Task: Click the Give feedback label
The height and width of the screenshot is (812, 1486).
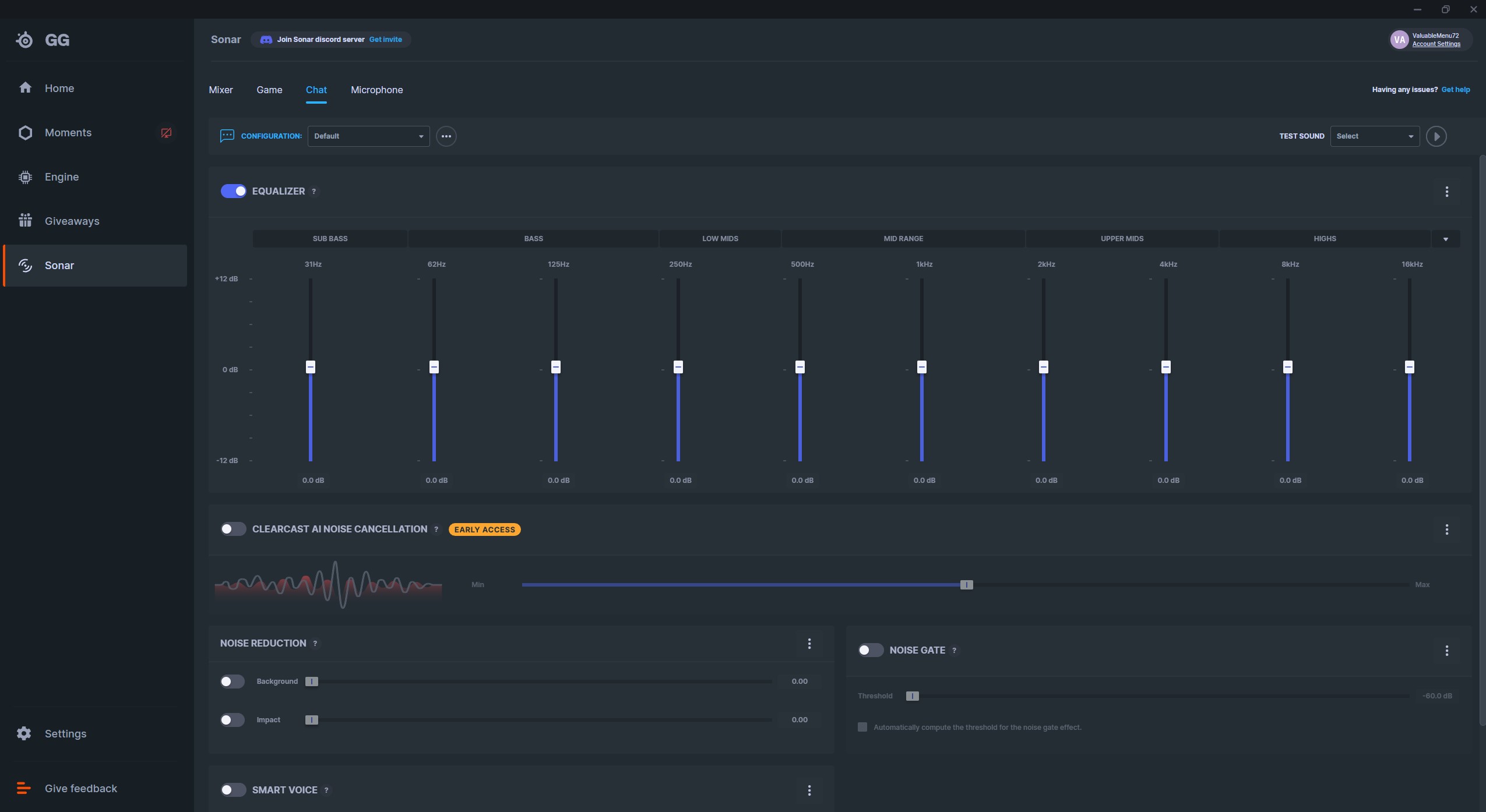Action: pos(81,788)
